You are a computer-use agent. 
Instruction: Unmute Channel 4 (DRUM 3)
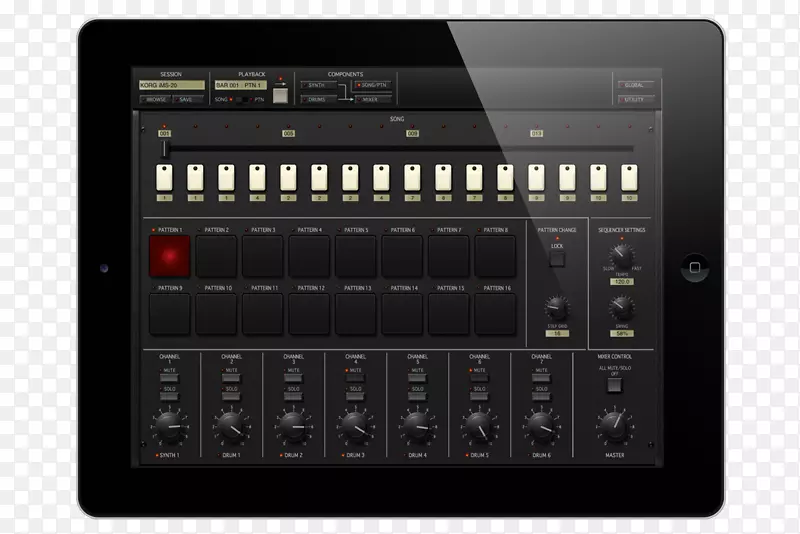355,378
